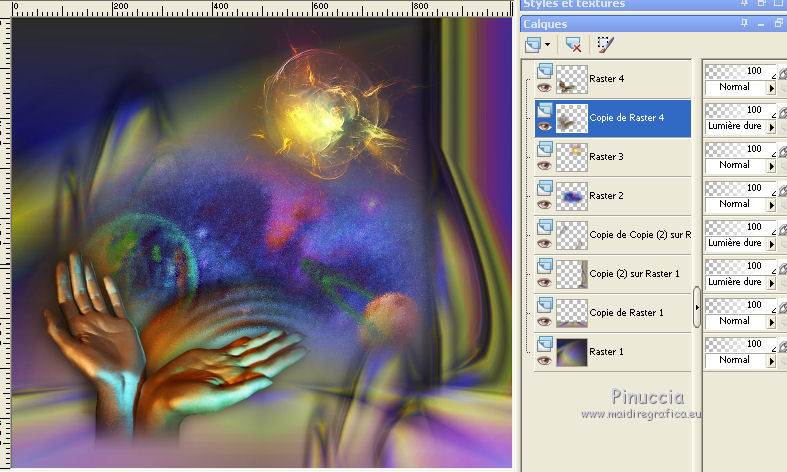
Task: Pin the Calques panel
Action: tap(744, 23)
